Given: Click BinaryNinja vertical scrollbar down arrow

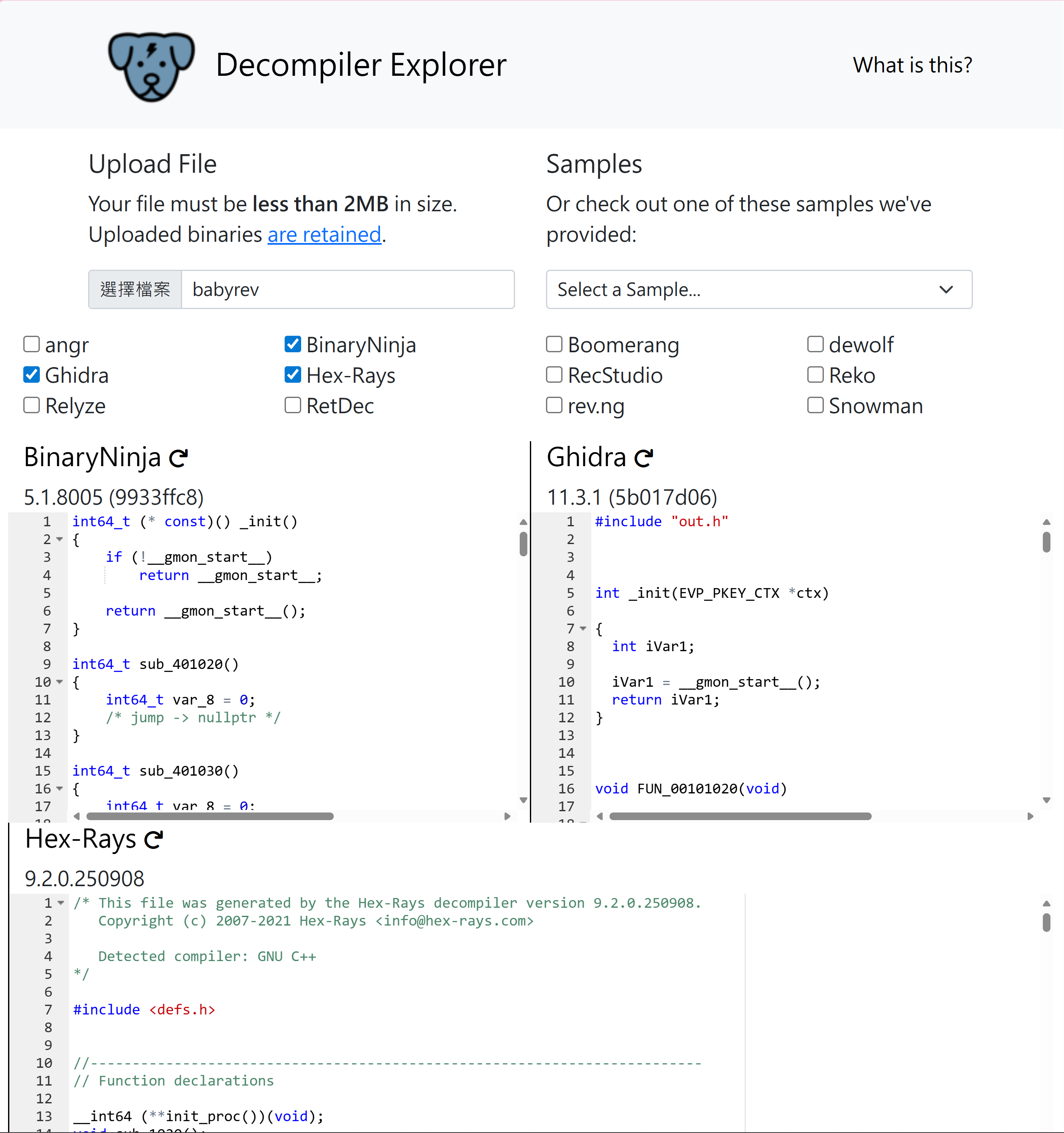Looking at the screenshot, I should tap(524, 800).
